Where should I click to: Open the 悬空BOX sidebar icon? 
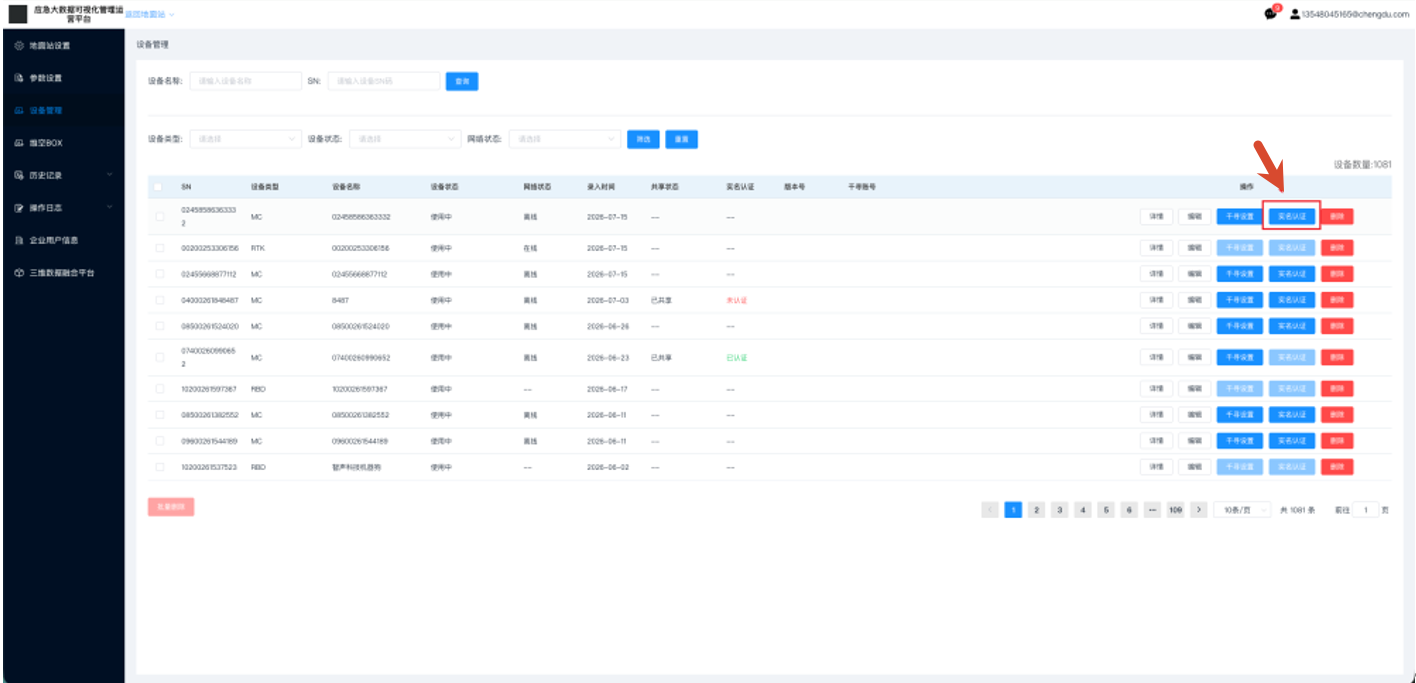click(19, 143)
